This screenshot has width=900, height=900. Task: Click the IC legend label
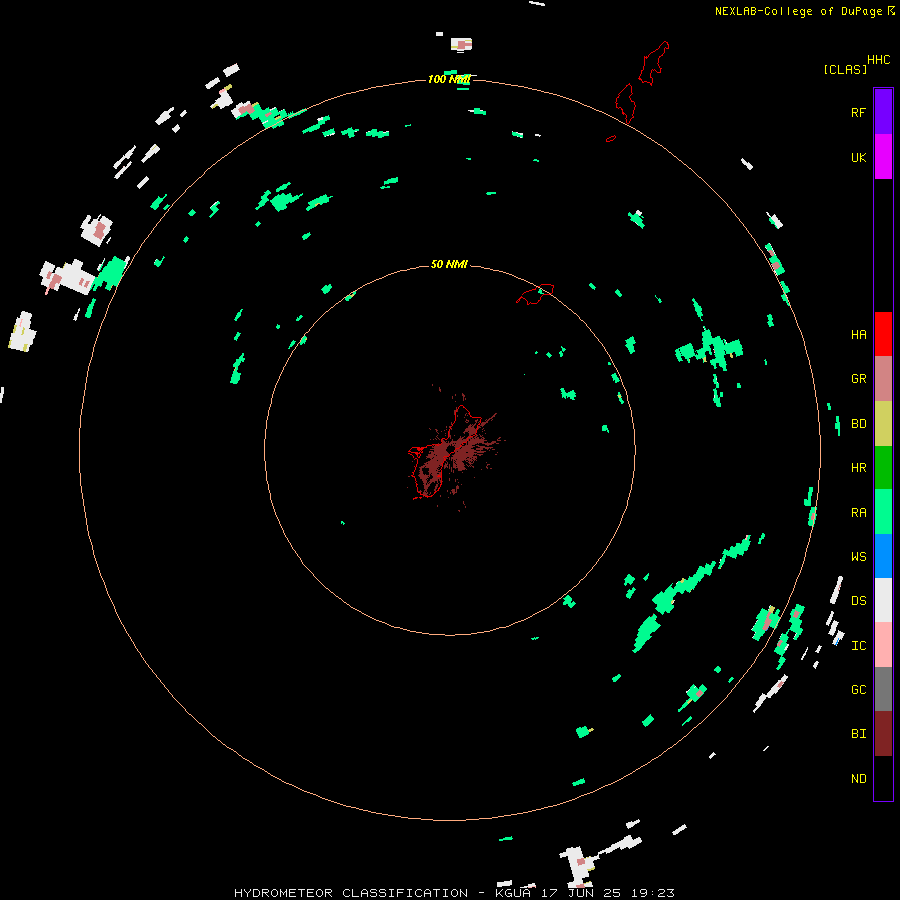(x=858, y=646)
